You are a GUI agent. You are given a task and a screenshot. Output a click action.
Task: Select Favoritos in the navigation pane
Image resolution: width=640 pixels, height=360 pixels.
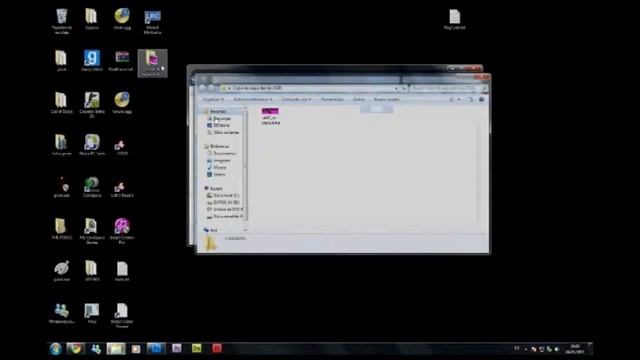[218, 111]
